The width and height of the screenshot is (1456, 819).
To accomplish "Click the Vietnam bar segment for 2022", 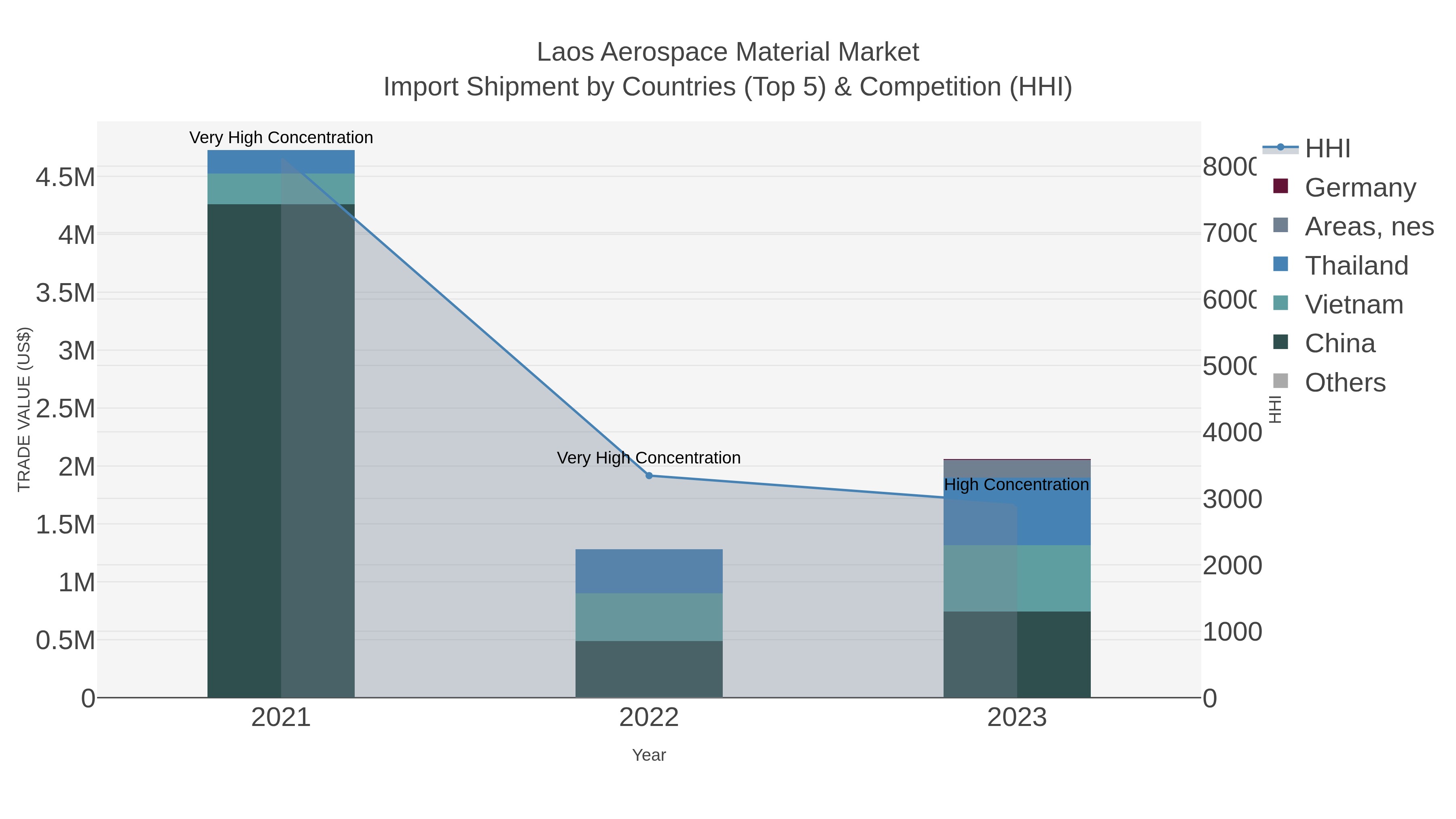I will (649, 617).
